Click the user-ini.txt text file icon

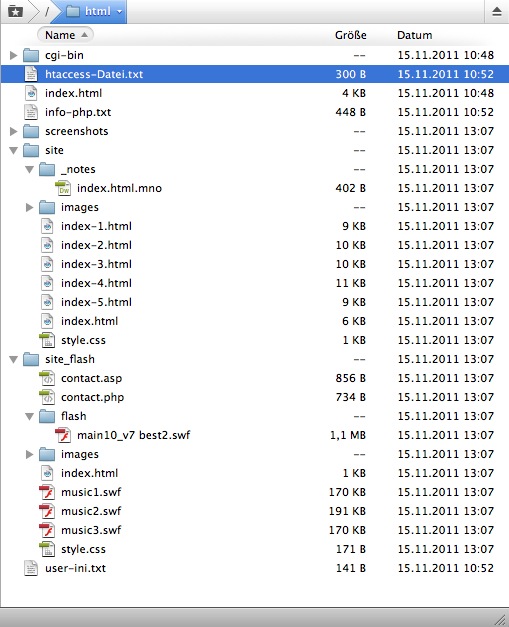click(x=31, y=568)
